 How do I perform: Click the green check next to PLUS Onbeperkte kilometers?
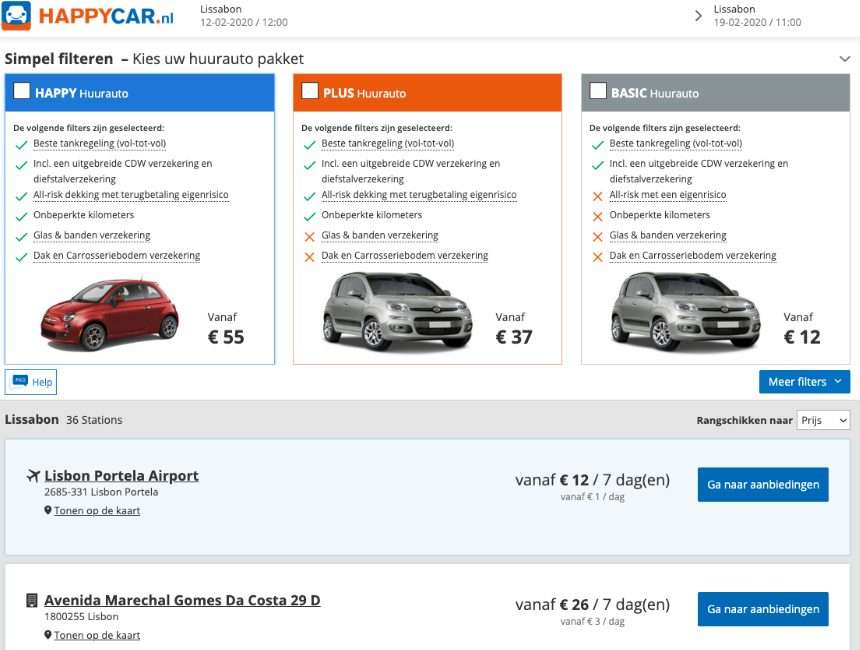[309, 217]
